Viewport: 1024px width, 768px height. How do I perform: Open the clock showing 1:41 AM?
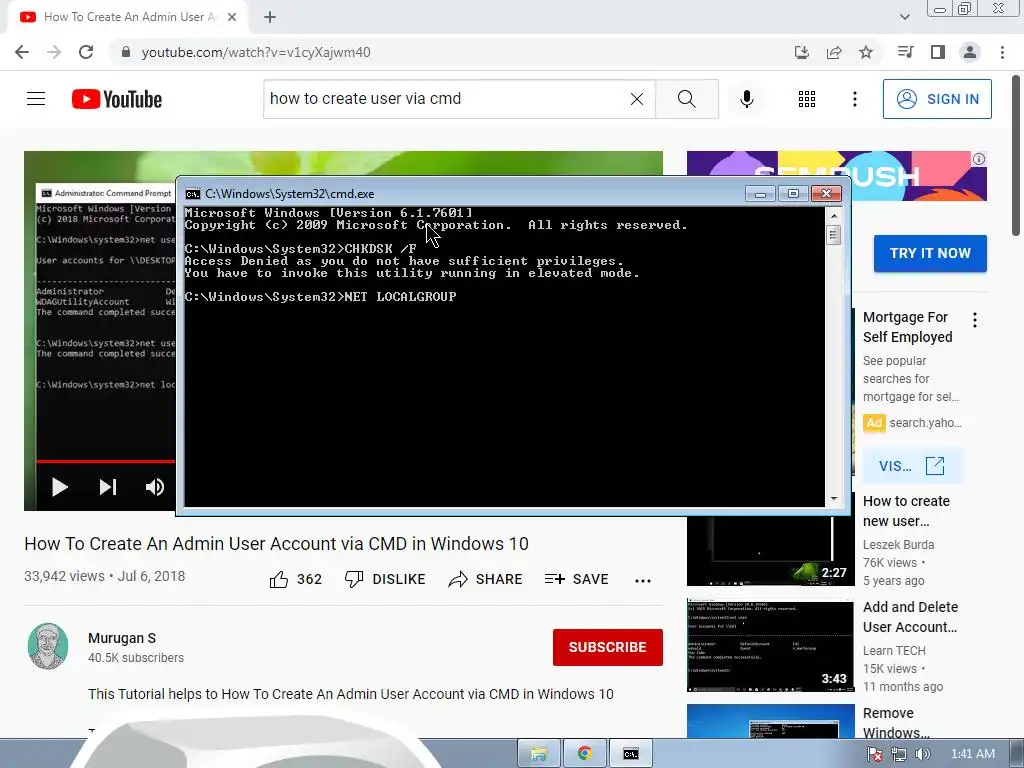tap(972, 754)
